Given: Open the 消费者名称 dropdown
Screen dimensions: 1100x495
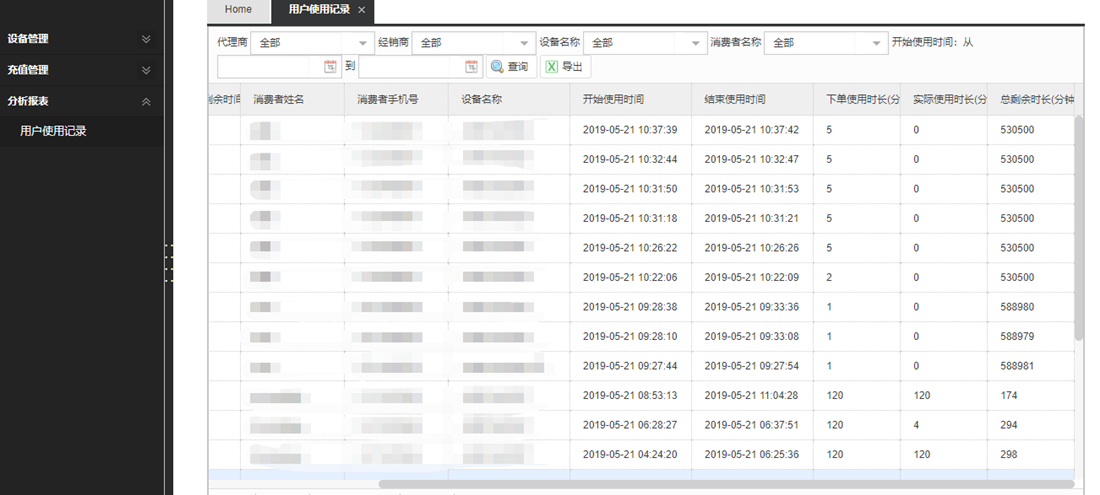Looking at the screenshot, I should (876, 43).
